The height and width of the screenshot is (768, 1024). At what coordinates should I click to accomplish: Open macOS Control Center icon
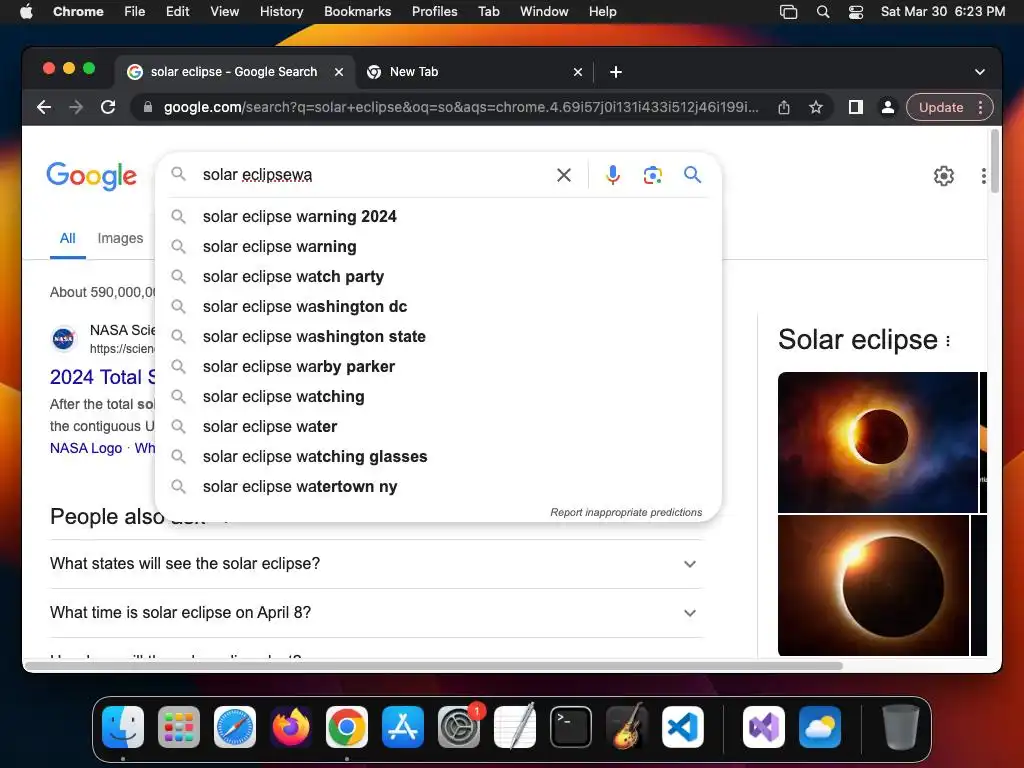coord(856,12)
